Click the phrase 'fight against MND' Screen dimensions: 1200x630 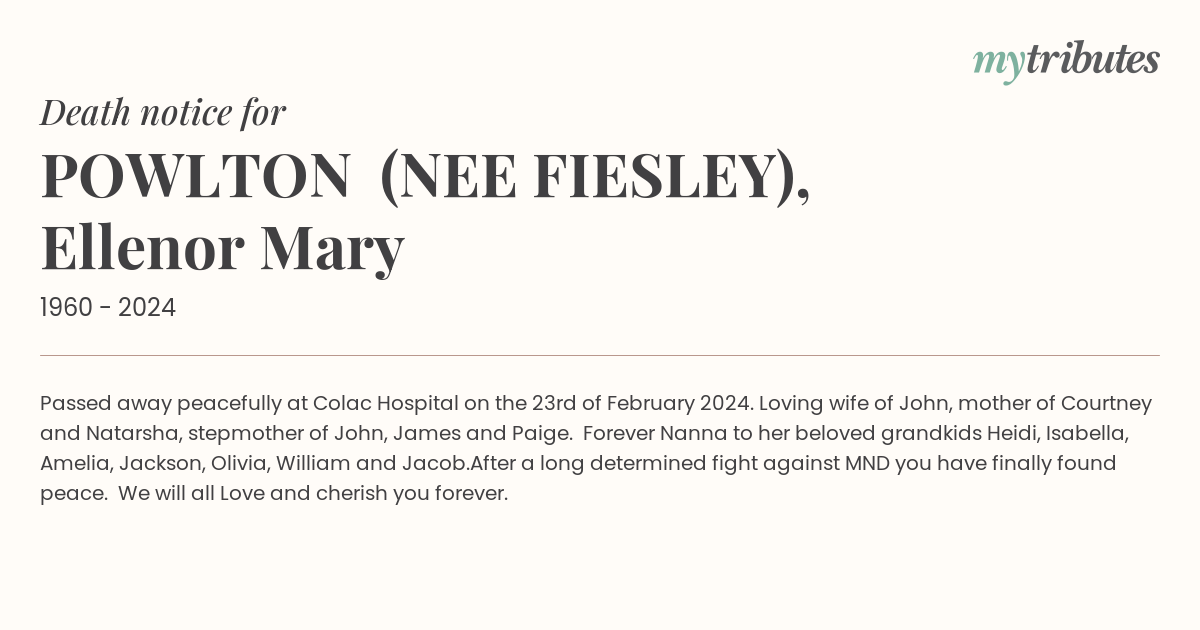812,464
